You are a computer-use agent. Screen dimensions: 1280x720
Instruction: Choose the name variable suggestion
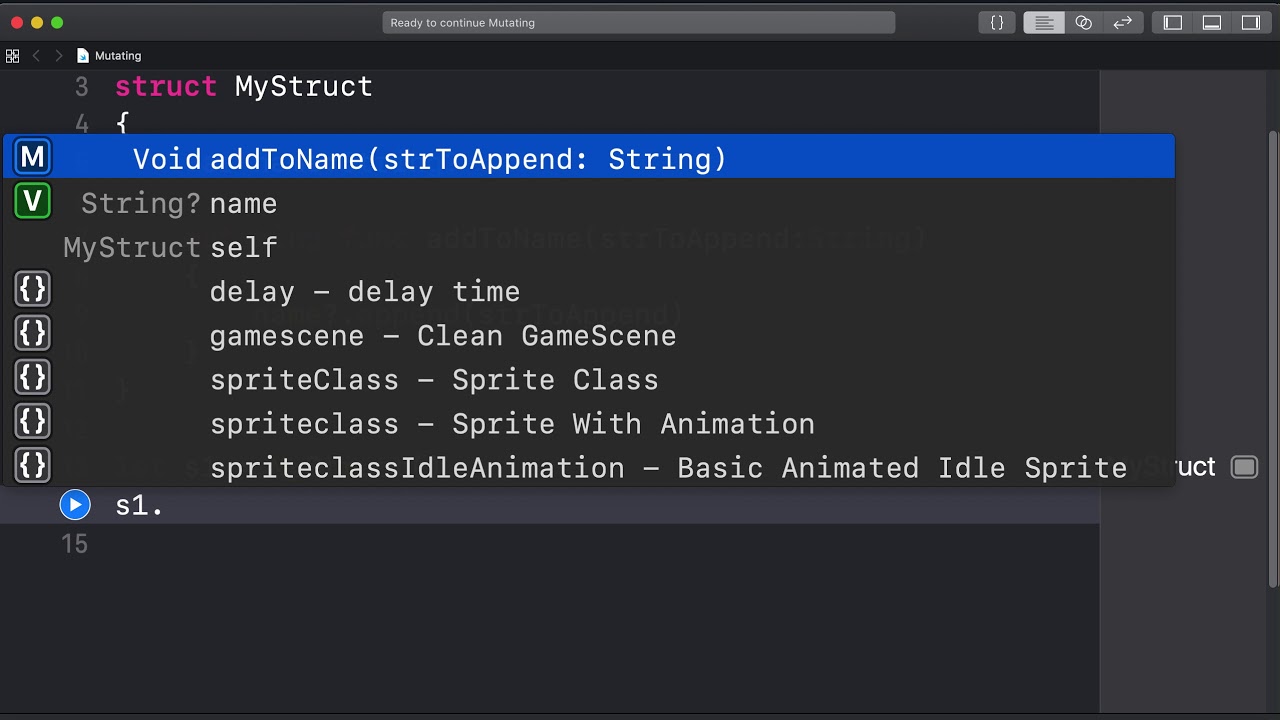click(x=243, y=204)
